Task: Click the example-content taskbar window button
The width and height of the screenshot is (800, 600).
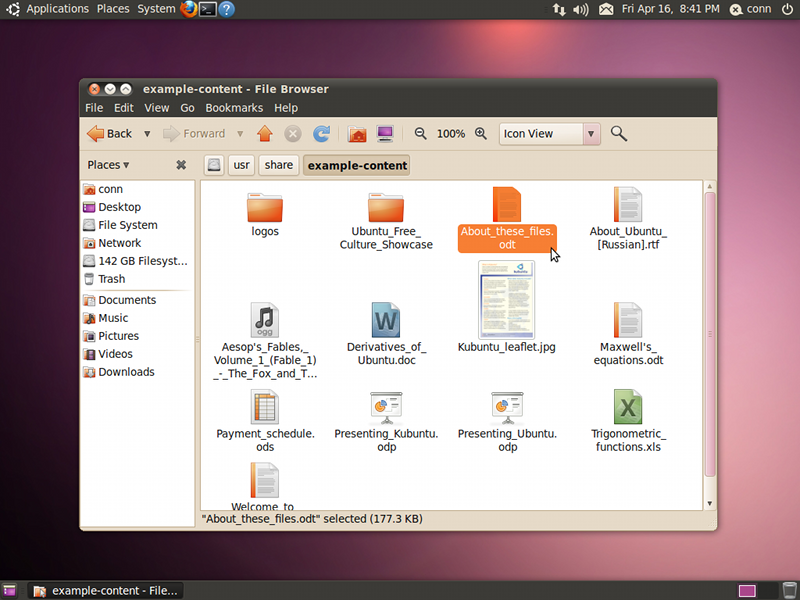Action: tap(105, 591)
